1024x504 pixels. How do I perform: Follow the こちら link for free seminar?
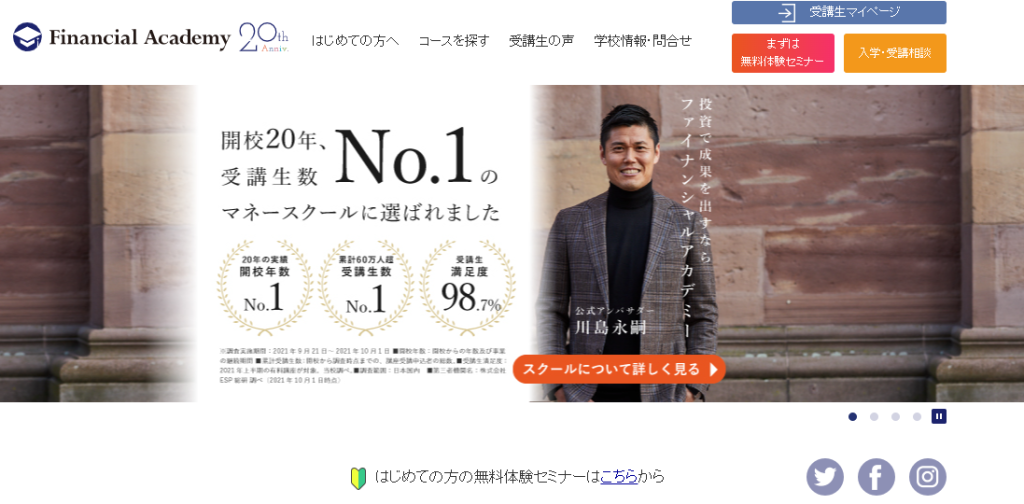(x=619, y=477)
